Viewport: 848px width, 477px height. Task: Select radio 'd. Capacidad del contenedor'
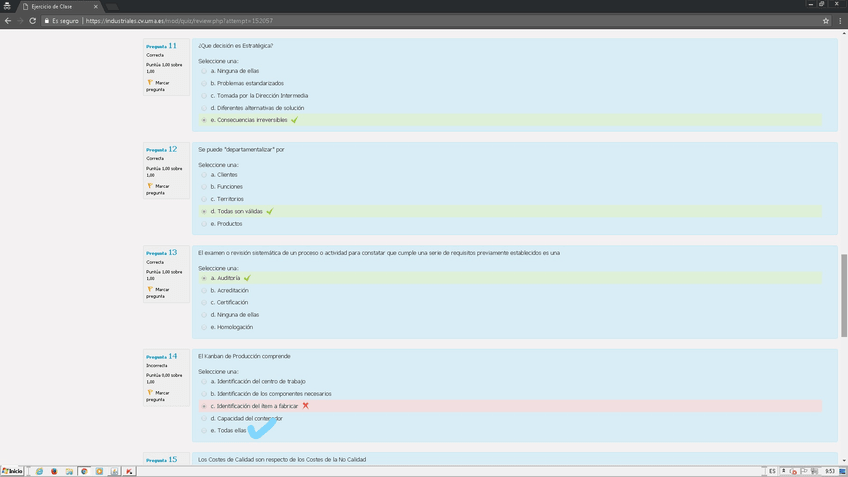coord(204,418)
